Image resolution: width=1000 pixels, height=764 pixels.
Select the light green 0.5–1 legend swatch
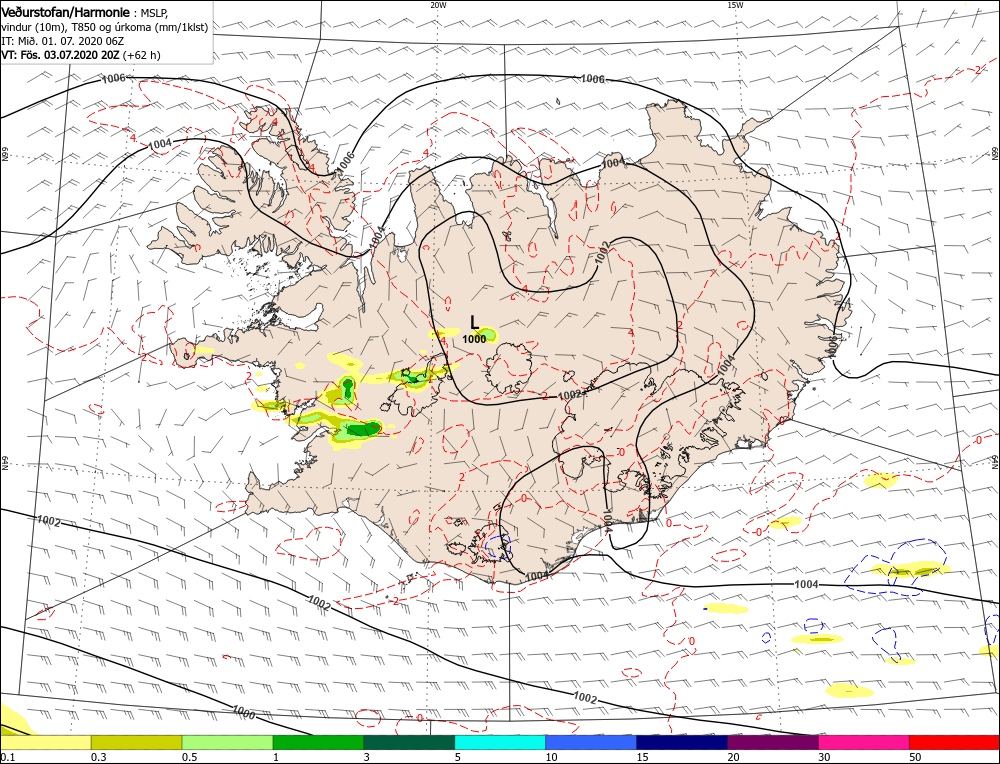(228, 742)
